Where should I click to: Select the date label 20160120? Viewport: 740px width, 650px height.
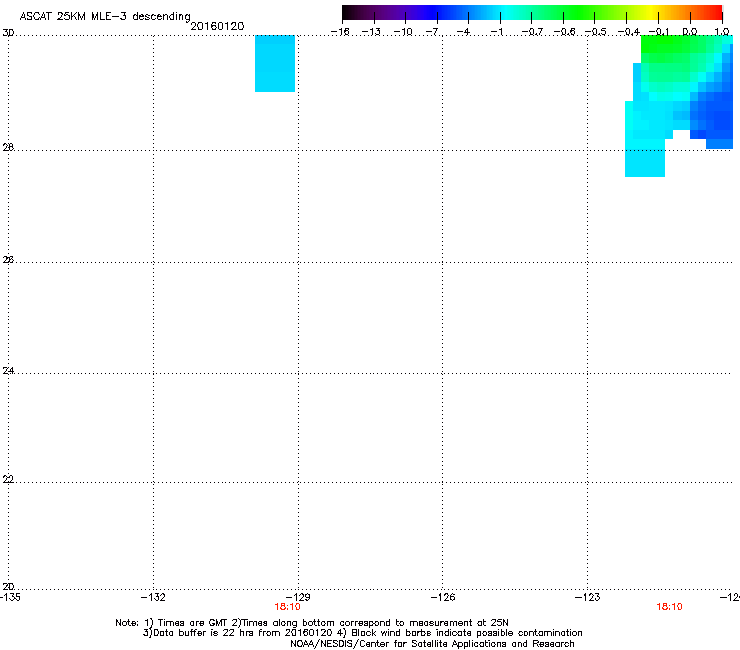coord(217,26)
